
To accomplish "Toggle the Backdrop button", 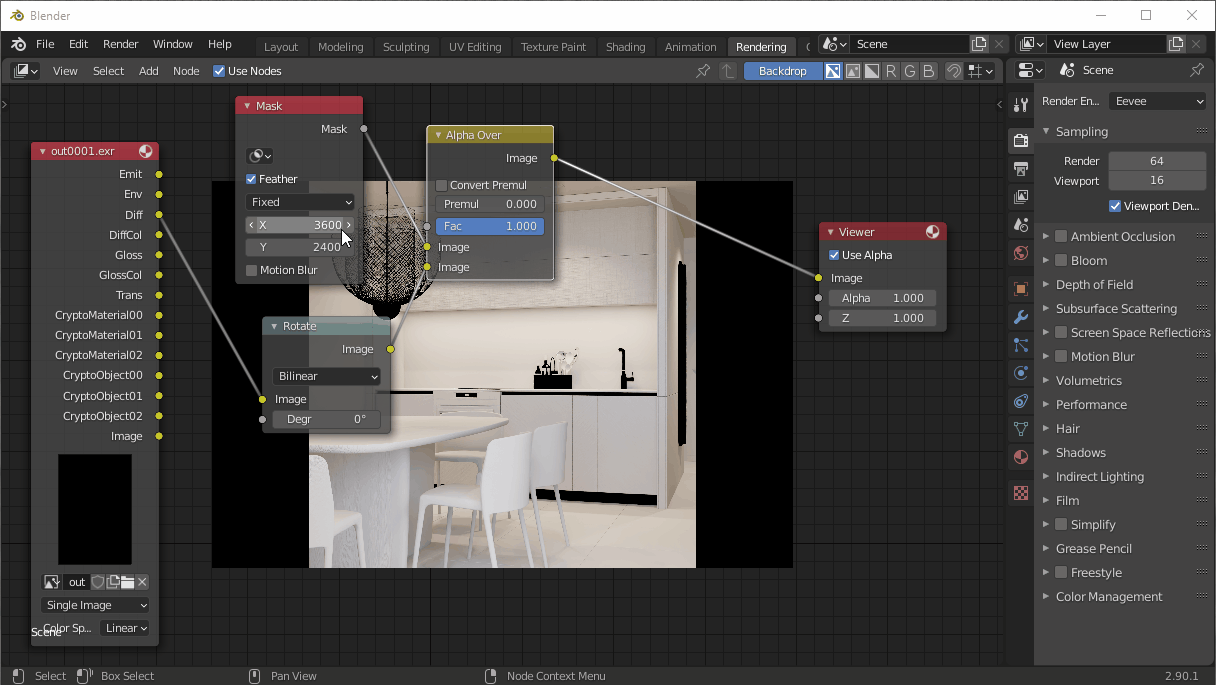I will [783, 71].
